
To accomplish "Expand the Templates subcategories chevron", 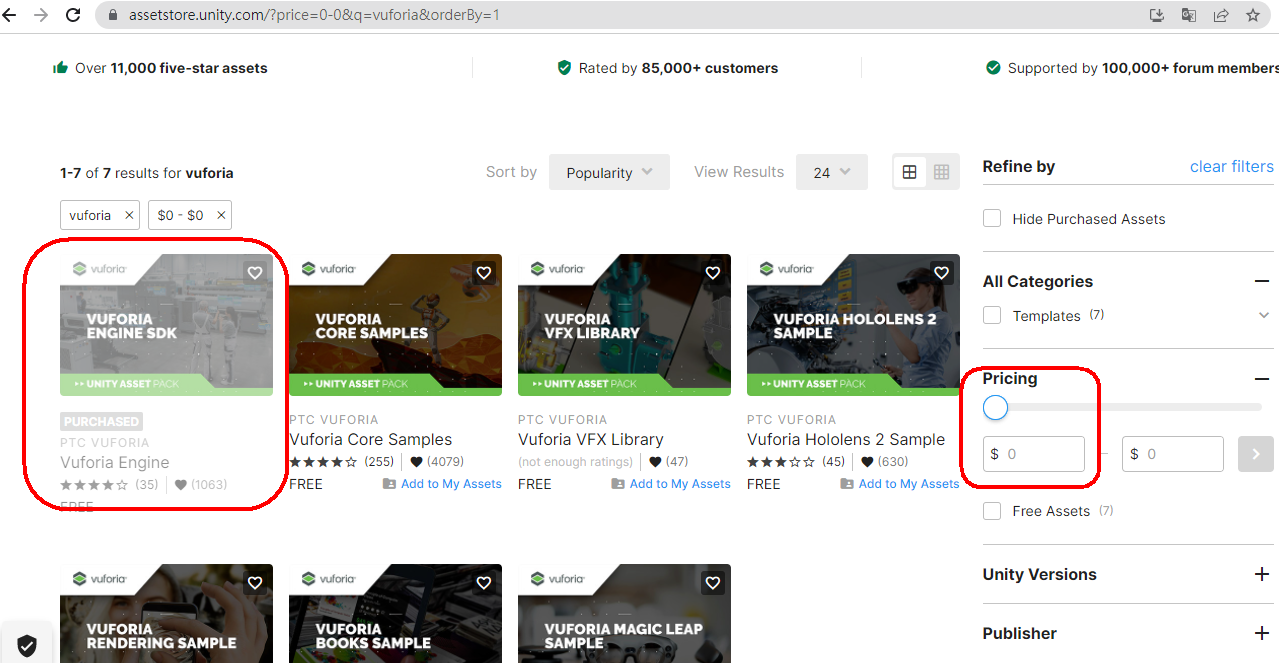I will pyautogui.click(x=1264, y=315).
